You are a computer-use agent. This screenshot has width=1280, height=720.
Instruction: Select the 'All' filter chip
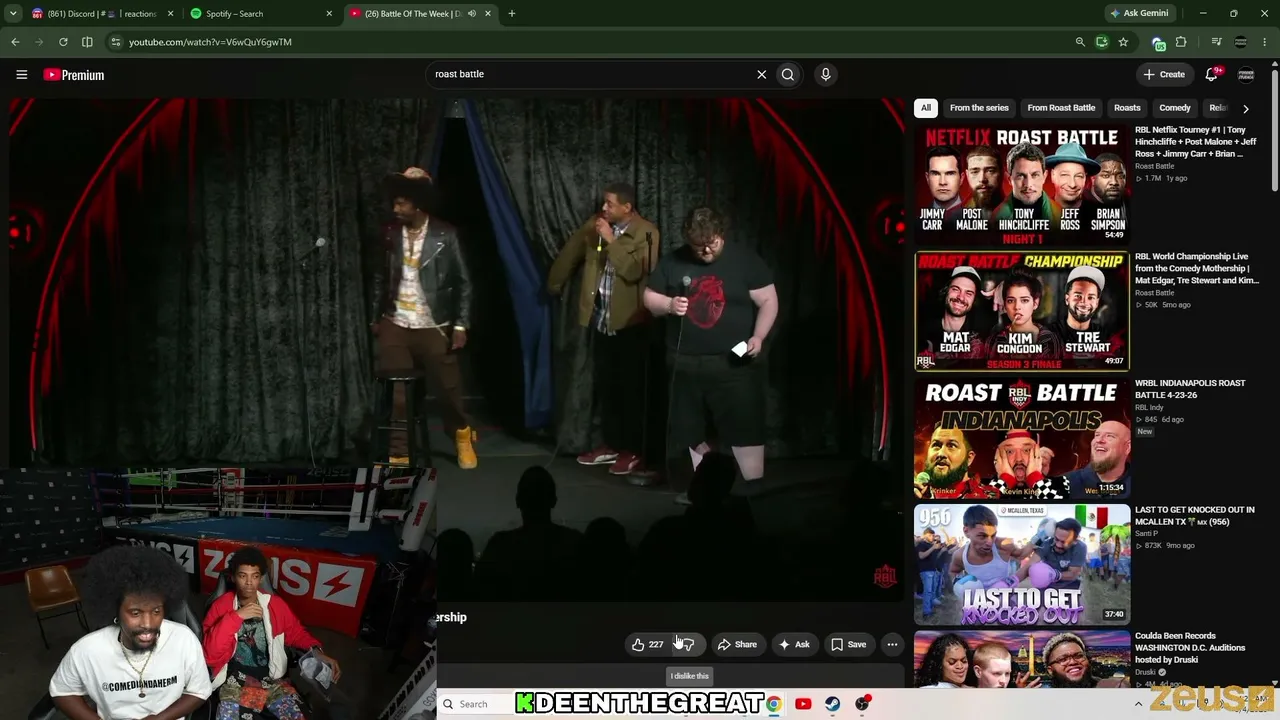pos(926,108)
